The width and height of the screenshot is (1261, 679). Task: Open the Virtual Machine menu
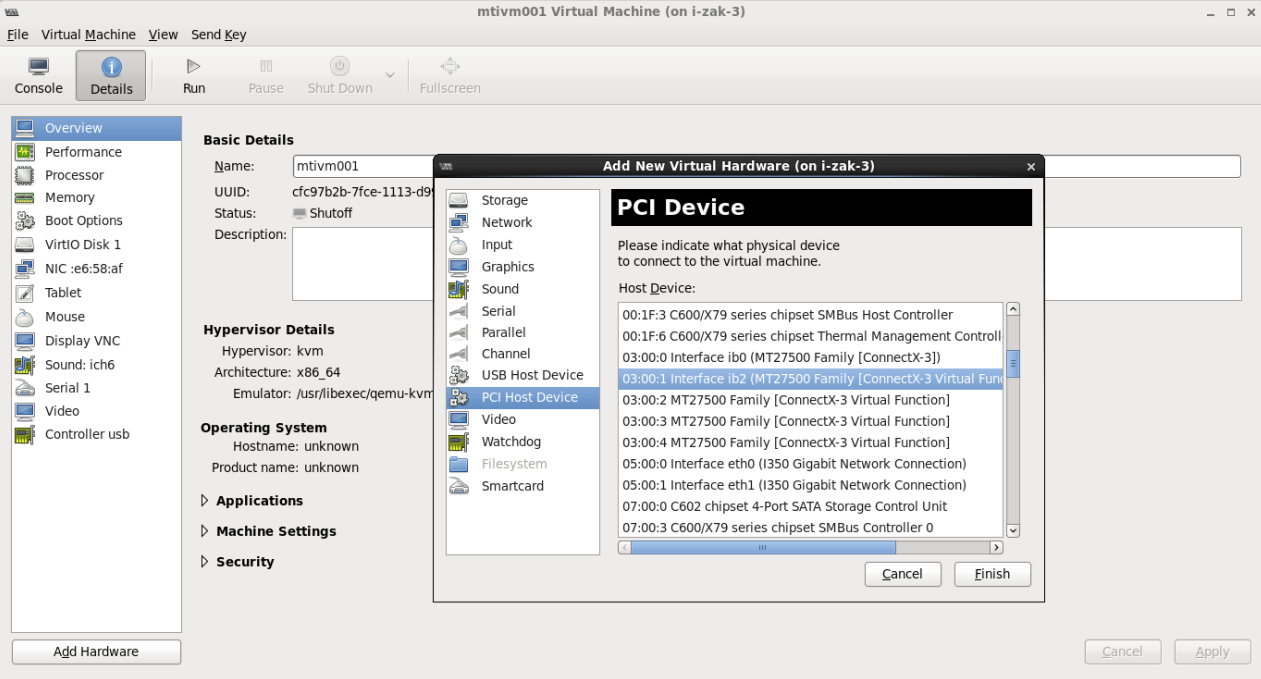point(88,34)
